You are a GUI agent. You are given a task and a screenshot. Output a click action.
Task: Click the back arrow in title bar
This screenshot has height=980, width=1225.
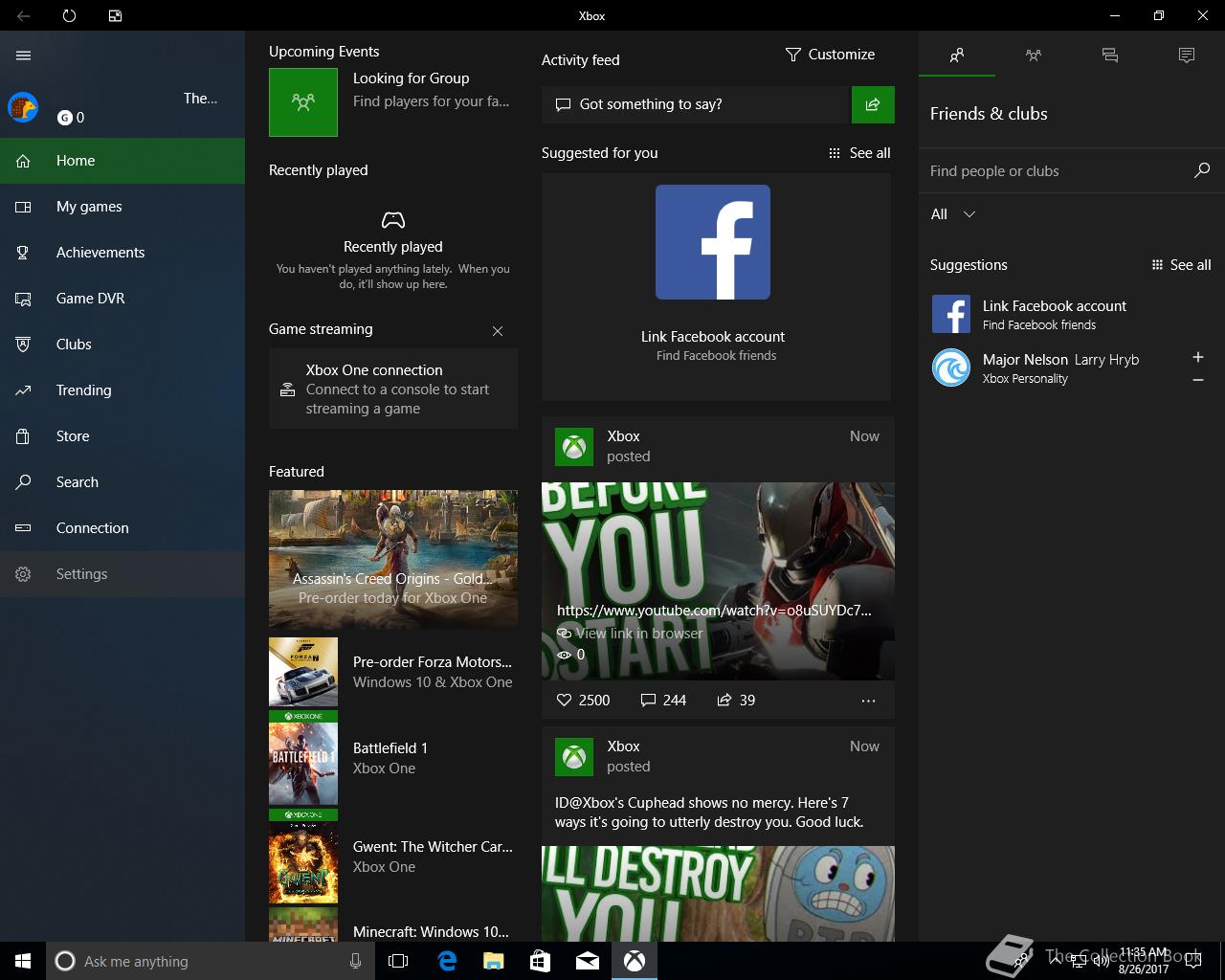23,15
